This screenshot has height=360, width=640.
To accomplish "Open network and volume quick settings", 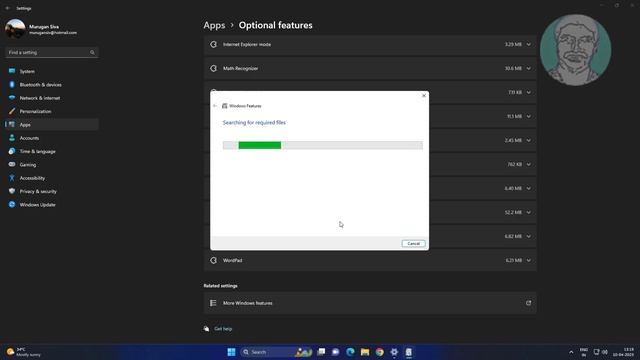I will coord(600,352).
